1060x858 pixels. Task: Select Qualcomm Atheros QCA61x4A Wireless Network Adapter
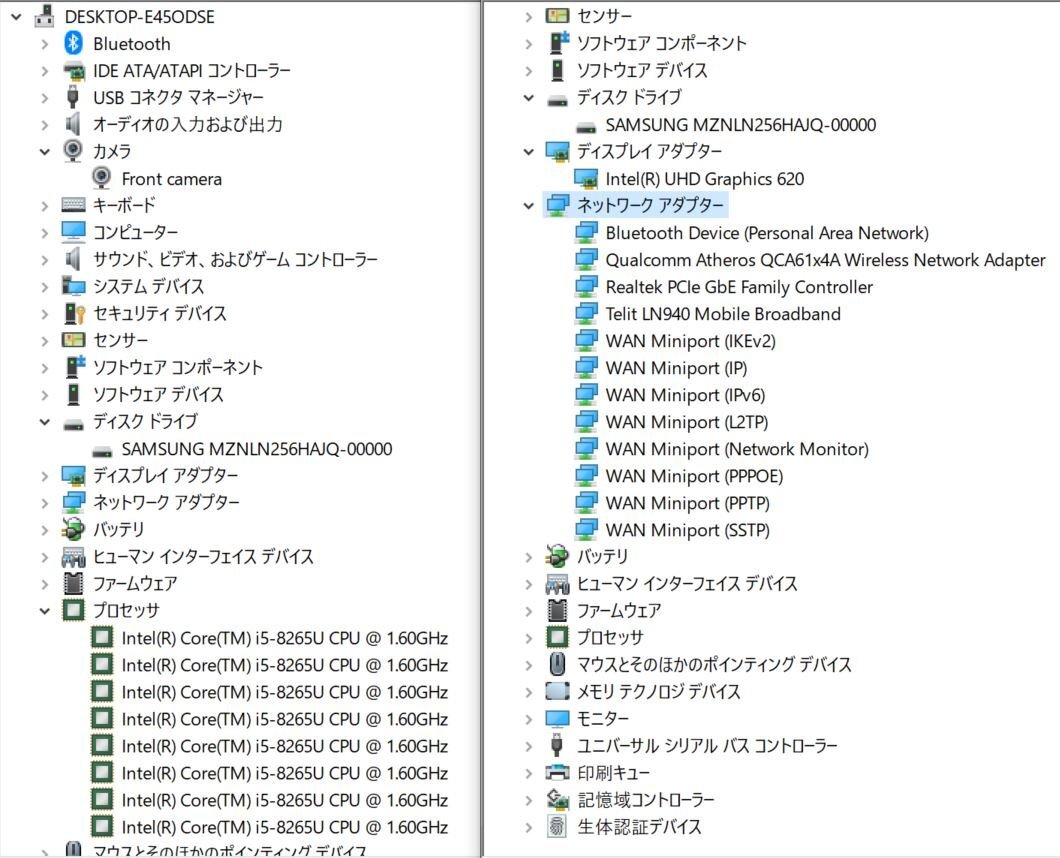825,260
